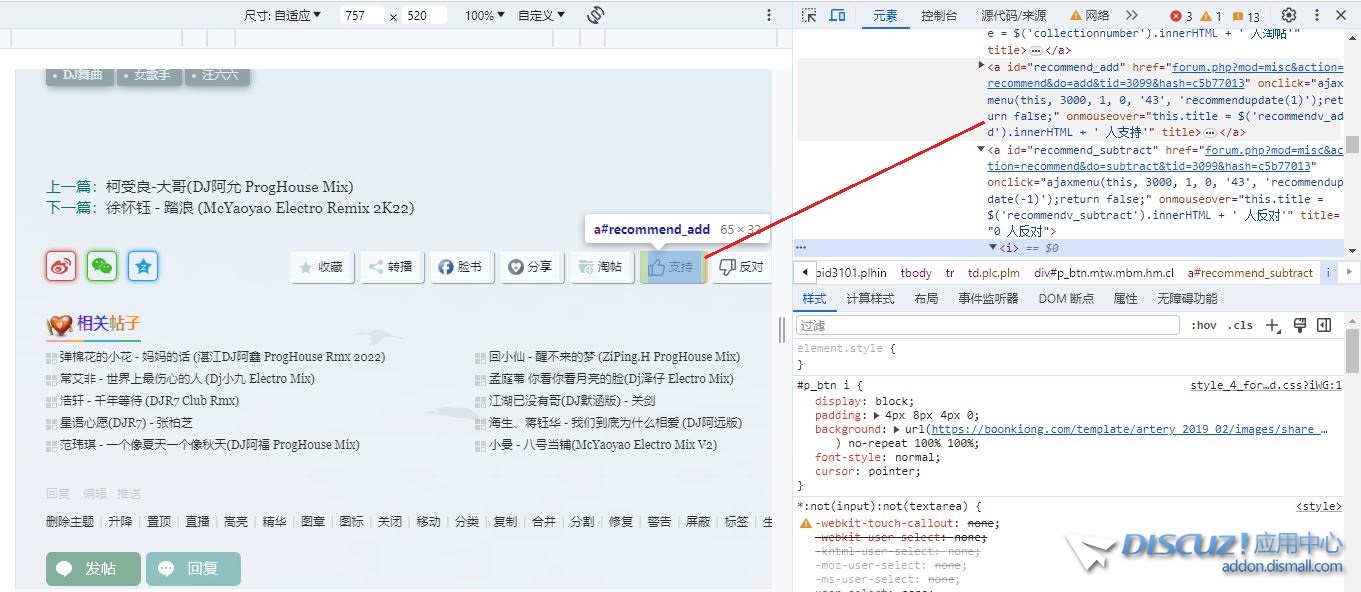Open the 100% zoom dropdown
Image resolution: width=1361 pixels, height=592 pixels.
click(x=485, y=15)
